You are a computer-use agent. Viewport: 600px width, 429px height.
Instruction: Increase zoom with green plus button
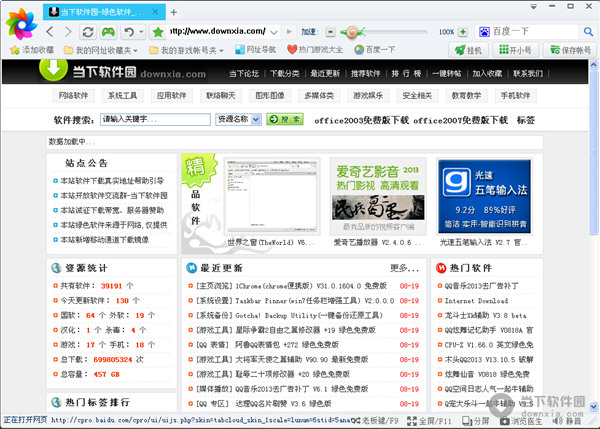point(463,32)
